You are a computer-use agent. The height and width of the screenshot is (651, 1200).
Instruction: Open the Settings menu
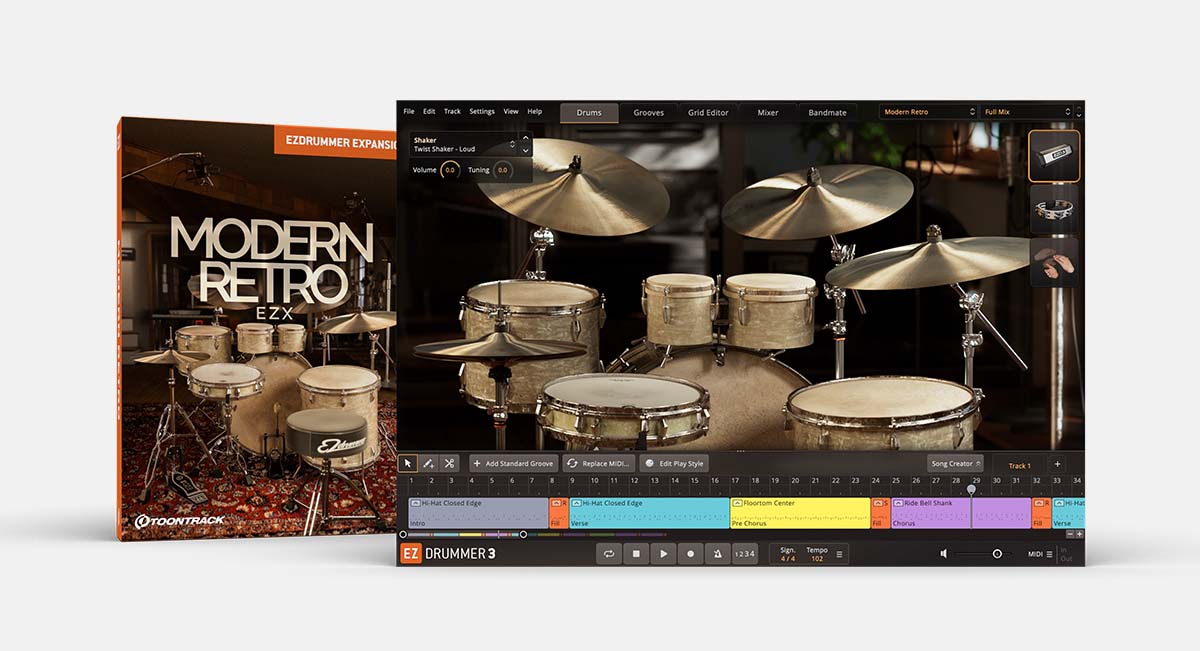482,111
